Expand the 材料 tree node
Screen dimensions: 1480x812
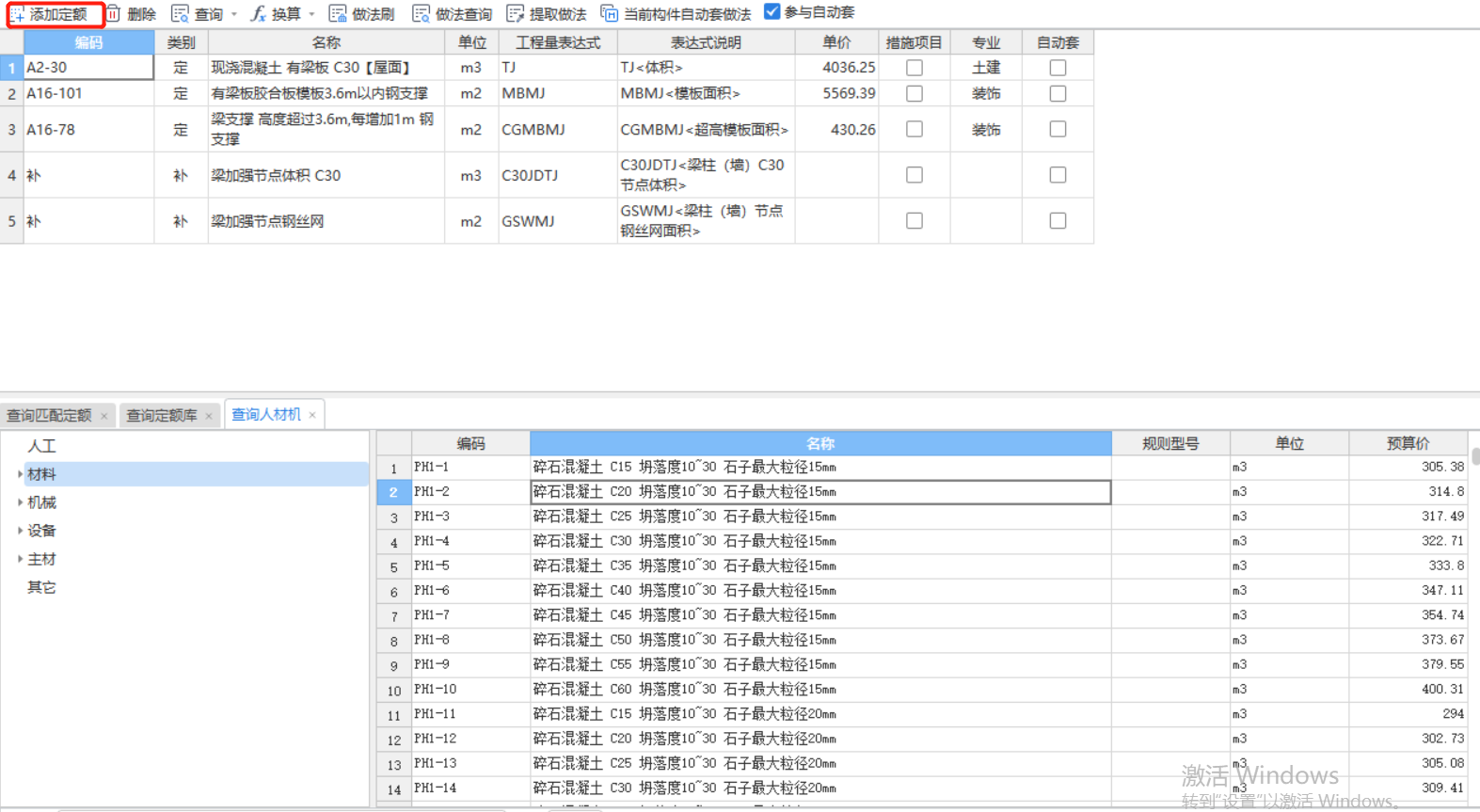pyautogui.click(x=20, y=474)
